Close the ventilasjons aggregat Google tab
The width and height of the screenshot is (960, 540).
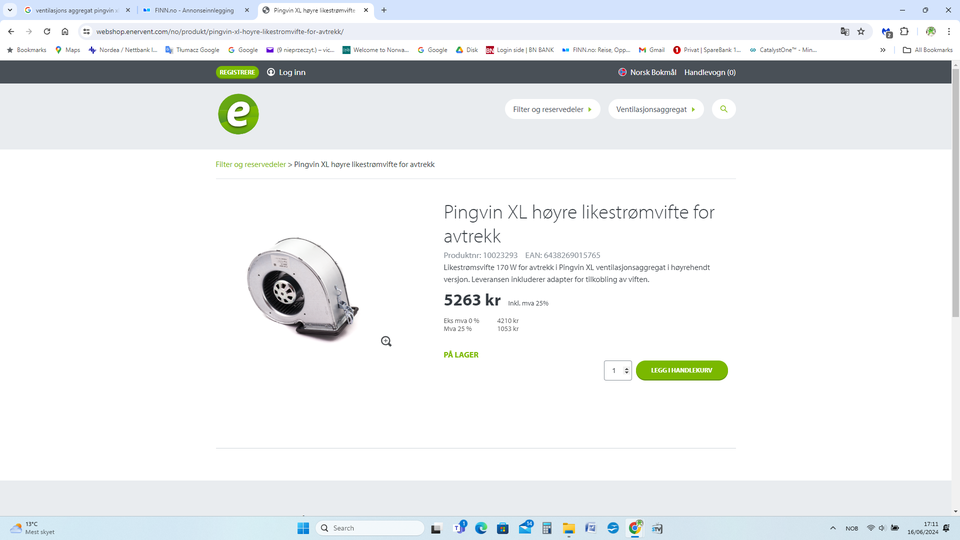[128, 10]
